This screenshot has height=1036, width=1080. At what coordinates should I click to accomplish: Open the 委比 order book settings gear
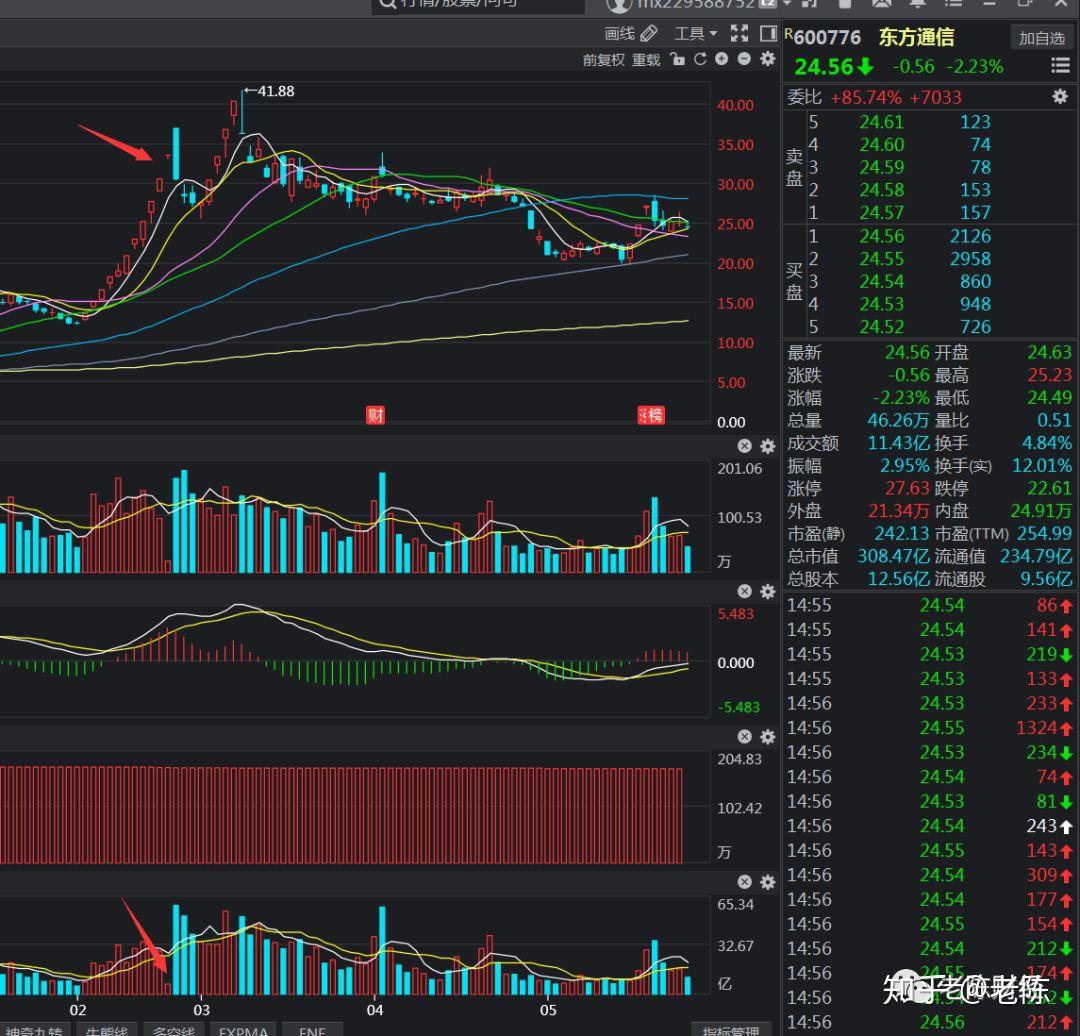(x=1060, y=96)
